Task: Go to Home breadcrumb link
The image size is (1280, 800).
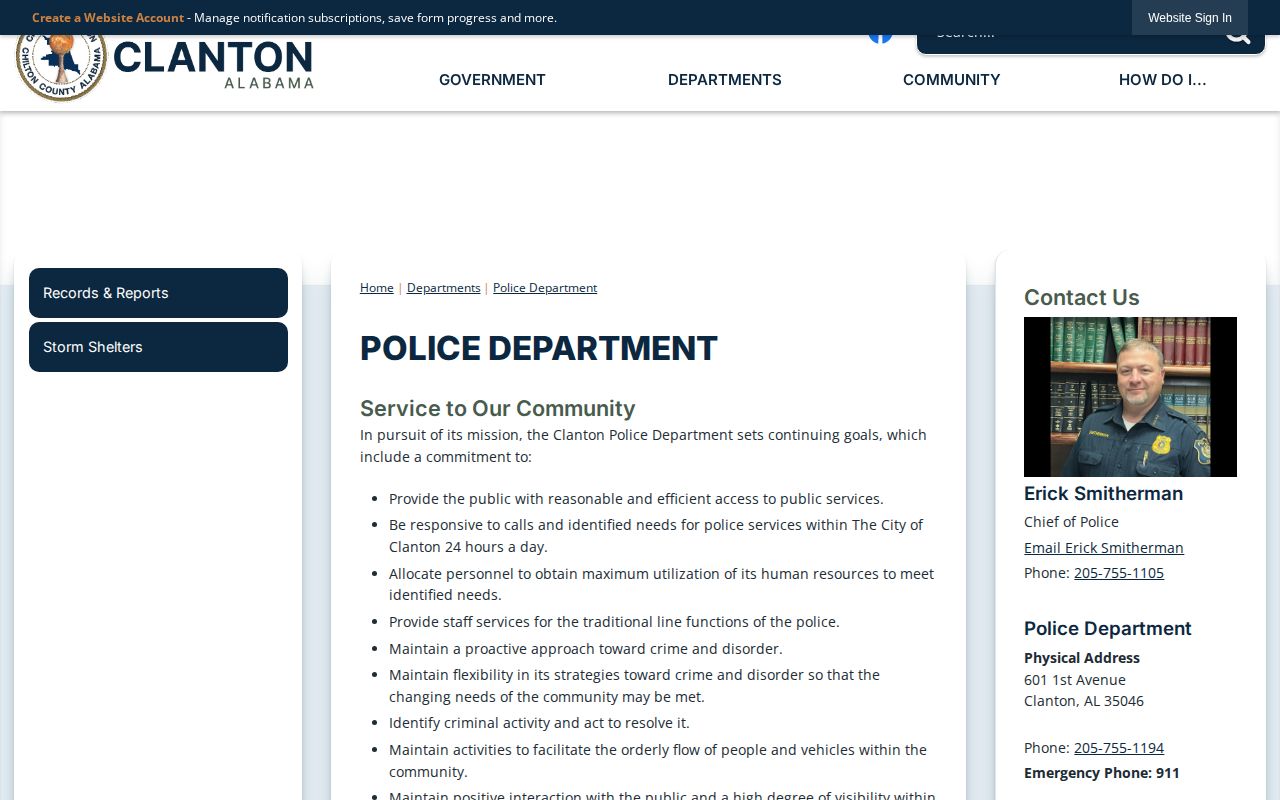Action: (377, 288)
